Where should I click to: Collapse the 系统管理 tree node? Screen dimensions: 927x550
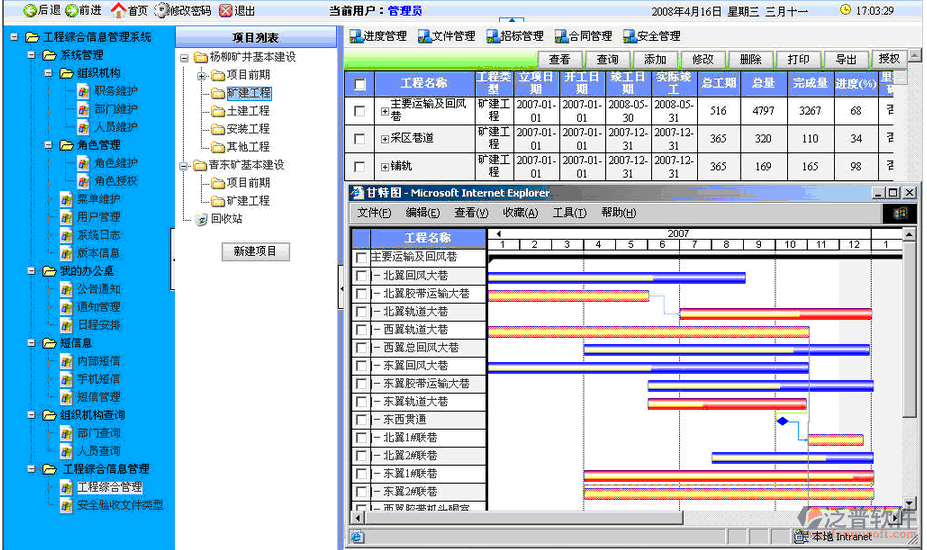tap(32, 55)
